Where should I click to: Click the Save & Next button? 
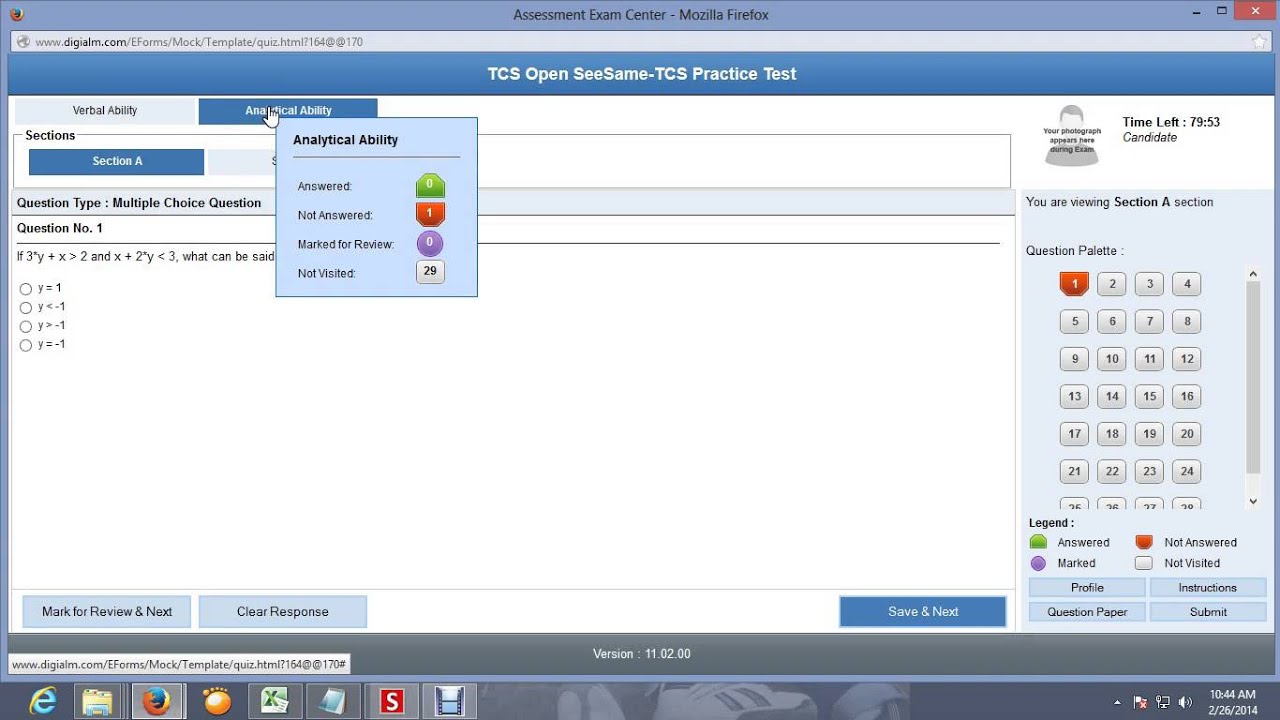[923, 612]
